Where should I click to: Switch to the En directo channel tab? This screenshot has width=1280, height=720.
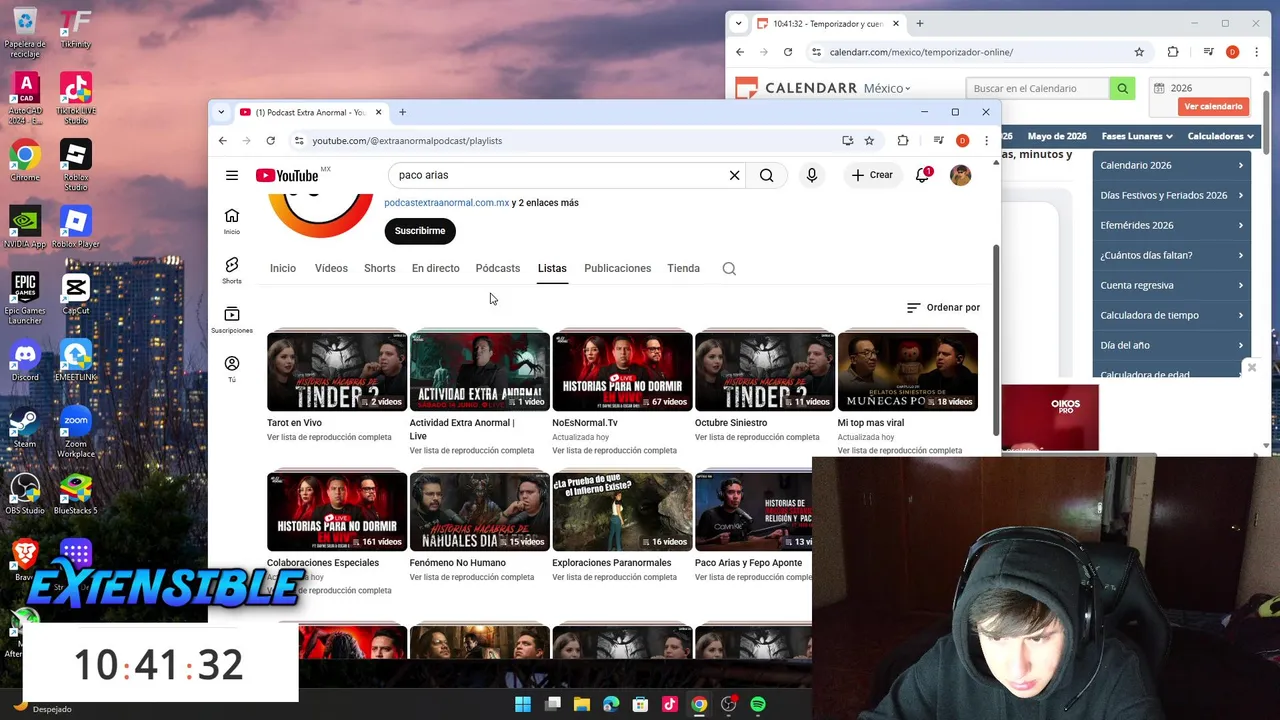[436, 268]
